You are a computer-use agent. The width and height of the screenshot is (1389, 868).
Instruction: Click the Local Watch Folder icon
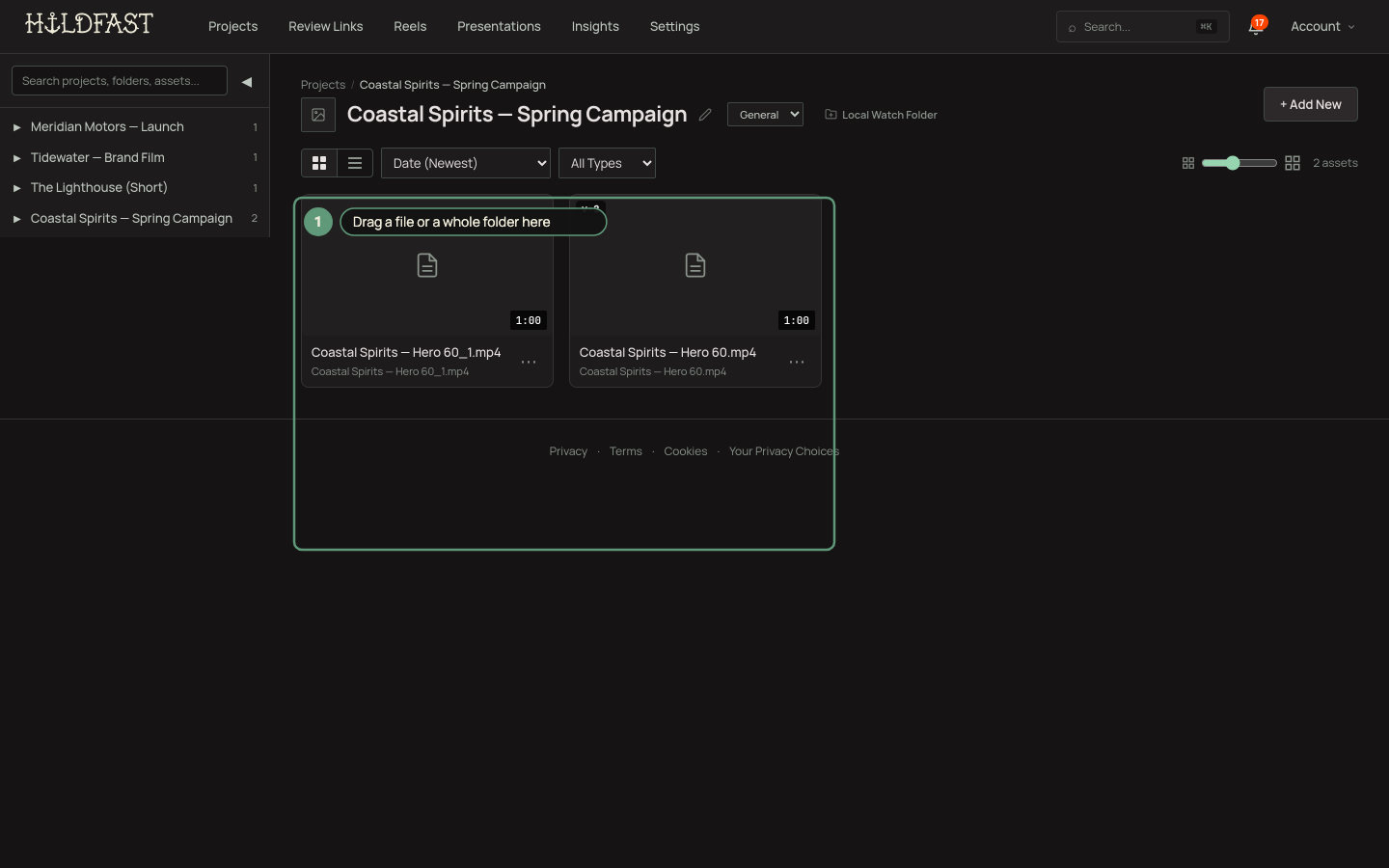(x=831, y=114)
